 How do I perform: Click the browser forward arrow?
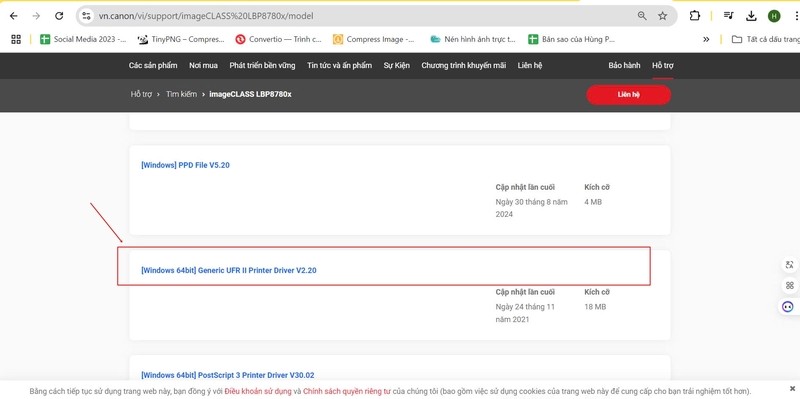(36, 16)
